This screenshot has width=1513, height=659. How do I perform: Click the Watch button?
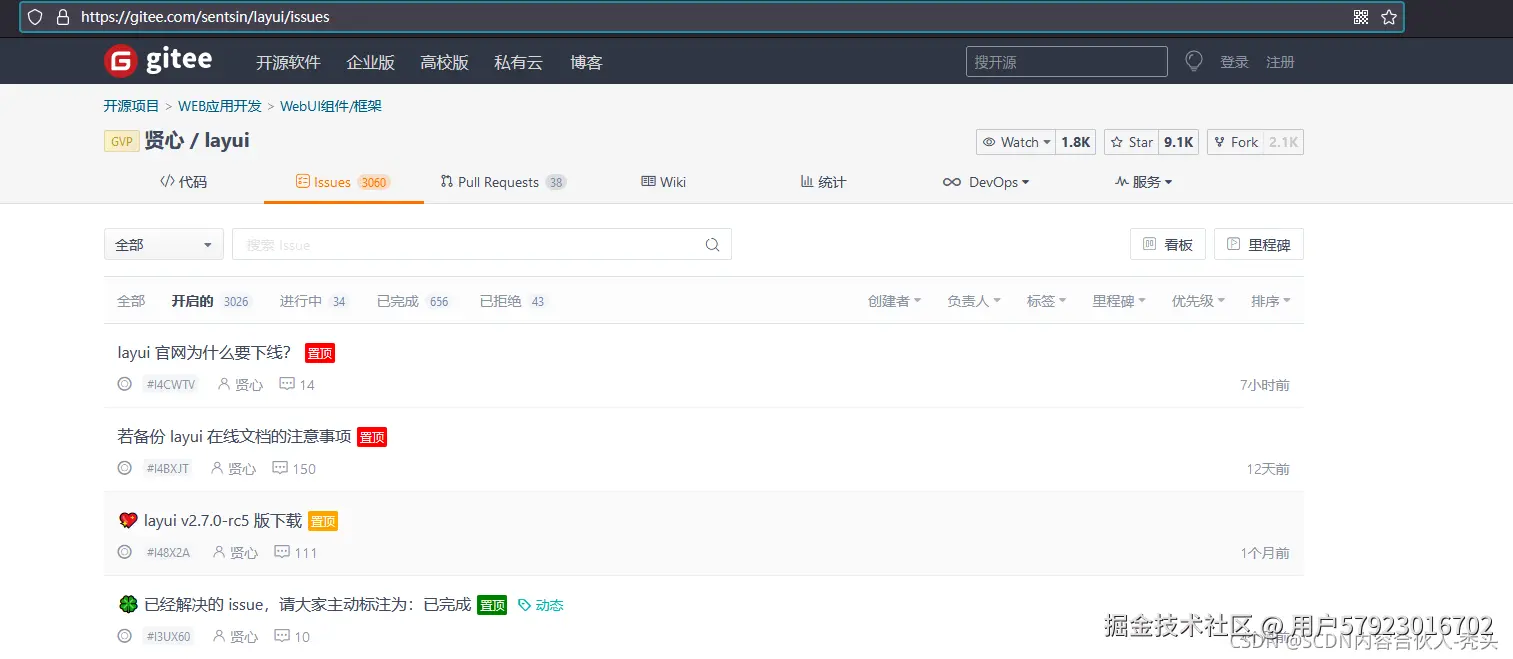tap(1016, 142)
